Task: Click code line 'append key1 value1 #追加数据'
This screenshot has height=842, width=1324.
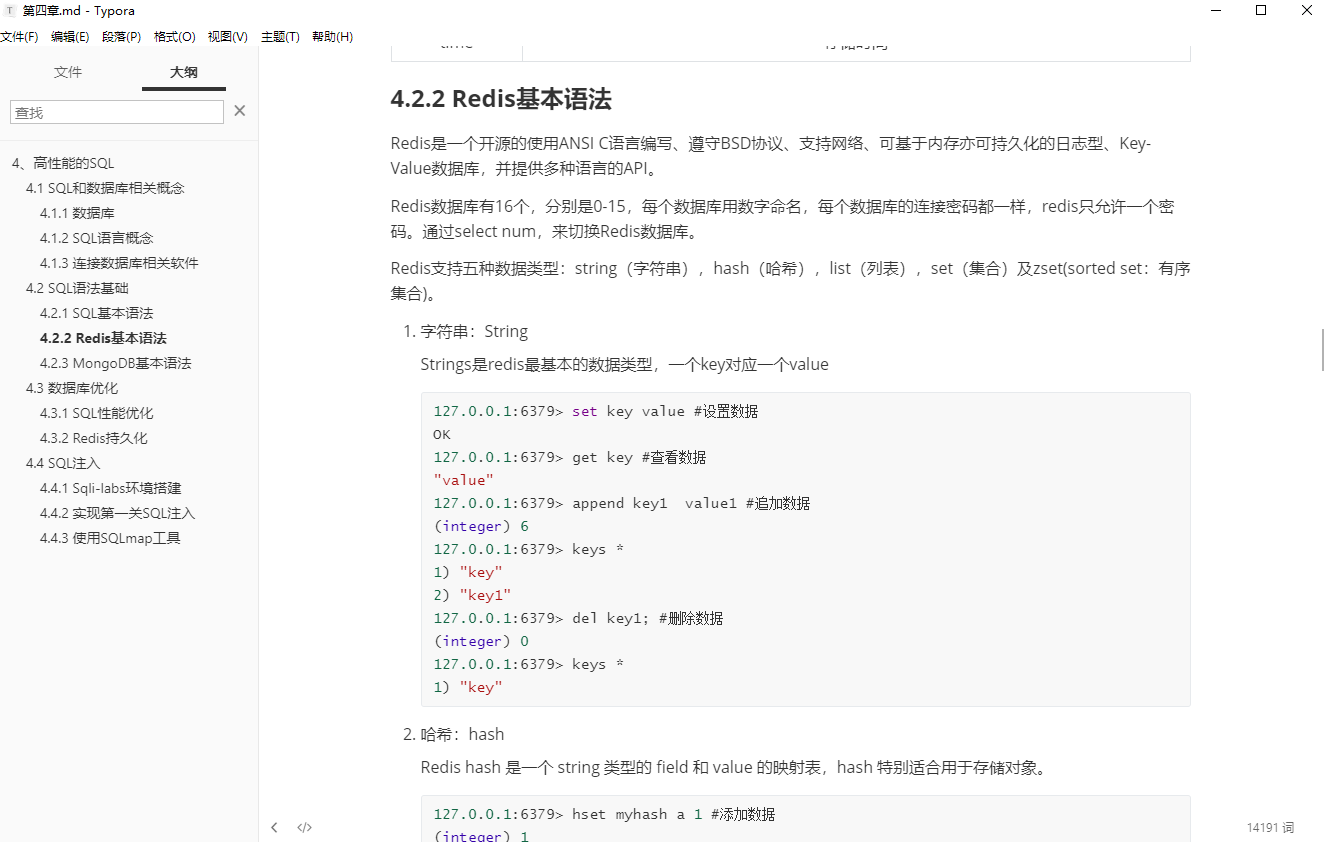Action: click(x=691, y=503)
